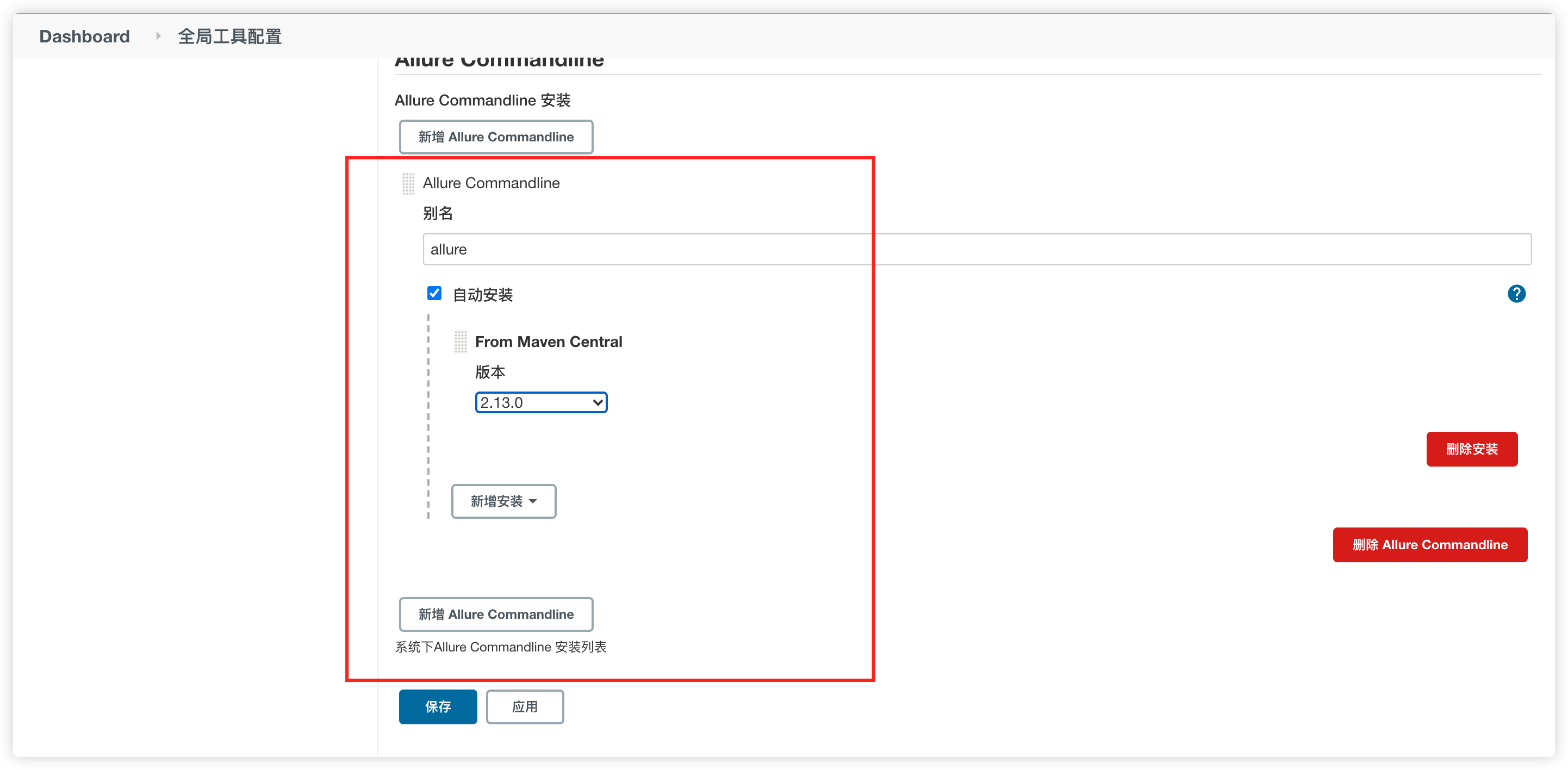
Task: Click the breadcrumb arrow after Dashboard
Action: pyautogui.click(x=158, y=36)
